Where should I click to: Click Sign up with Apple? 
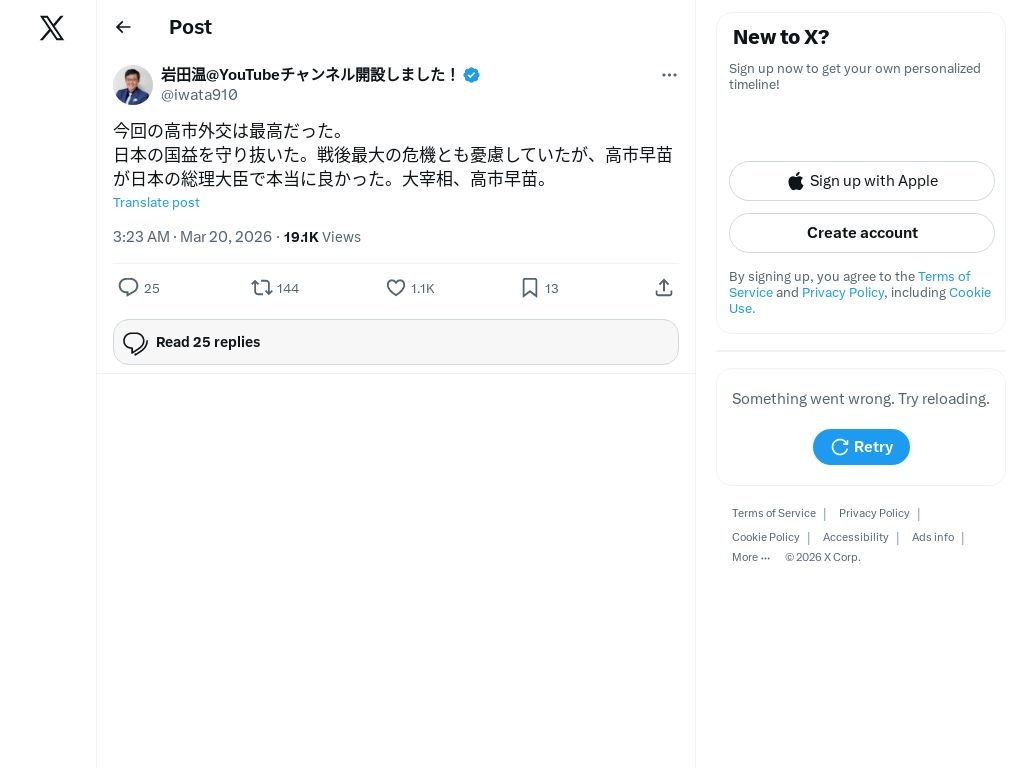pyautogui.click(x=862, y=181)
